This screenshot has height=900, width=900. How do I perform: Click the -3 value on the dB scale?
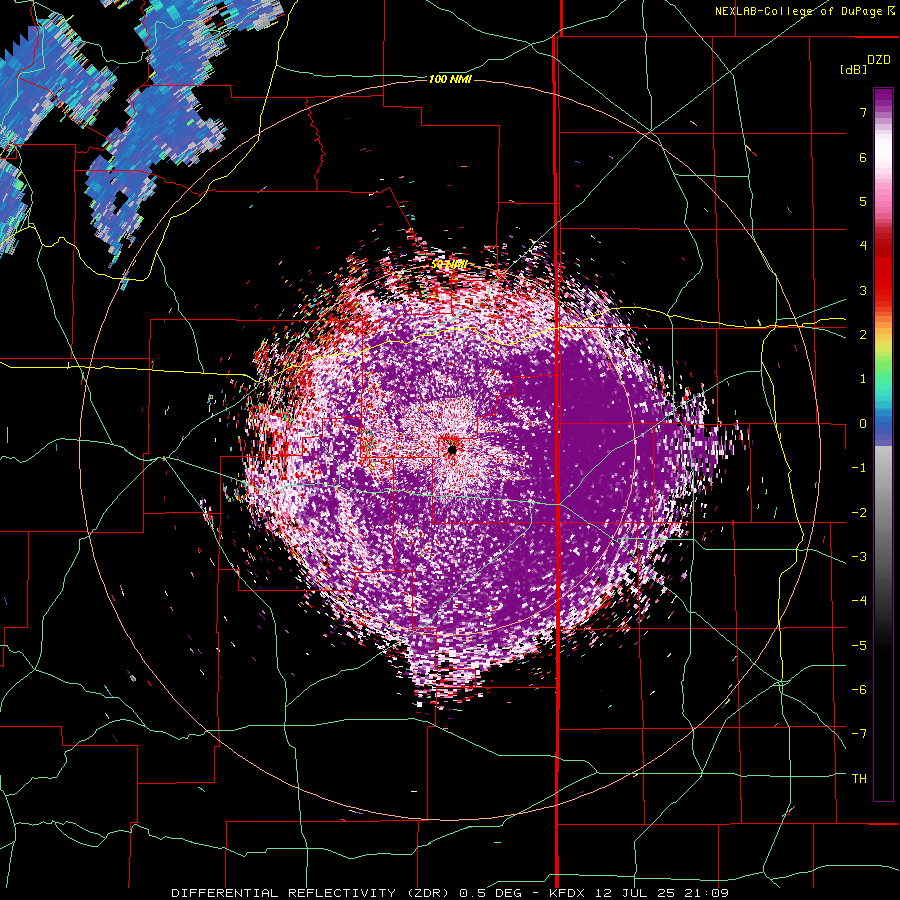(859, 557)
